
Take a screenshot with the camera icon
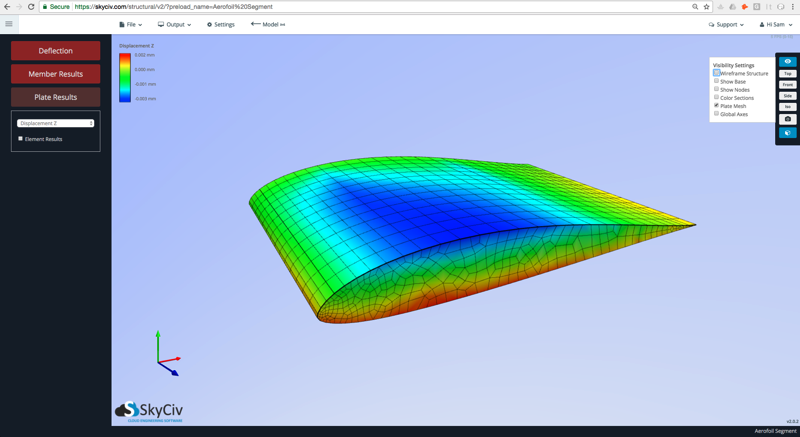pyautogui.click(x=787, y=119)
